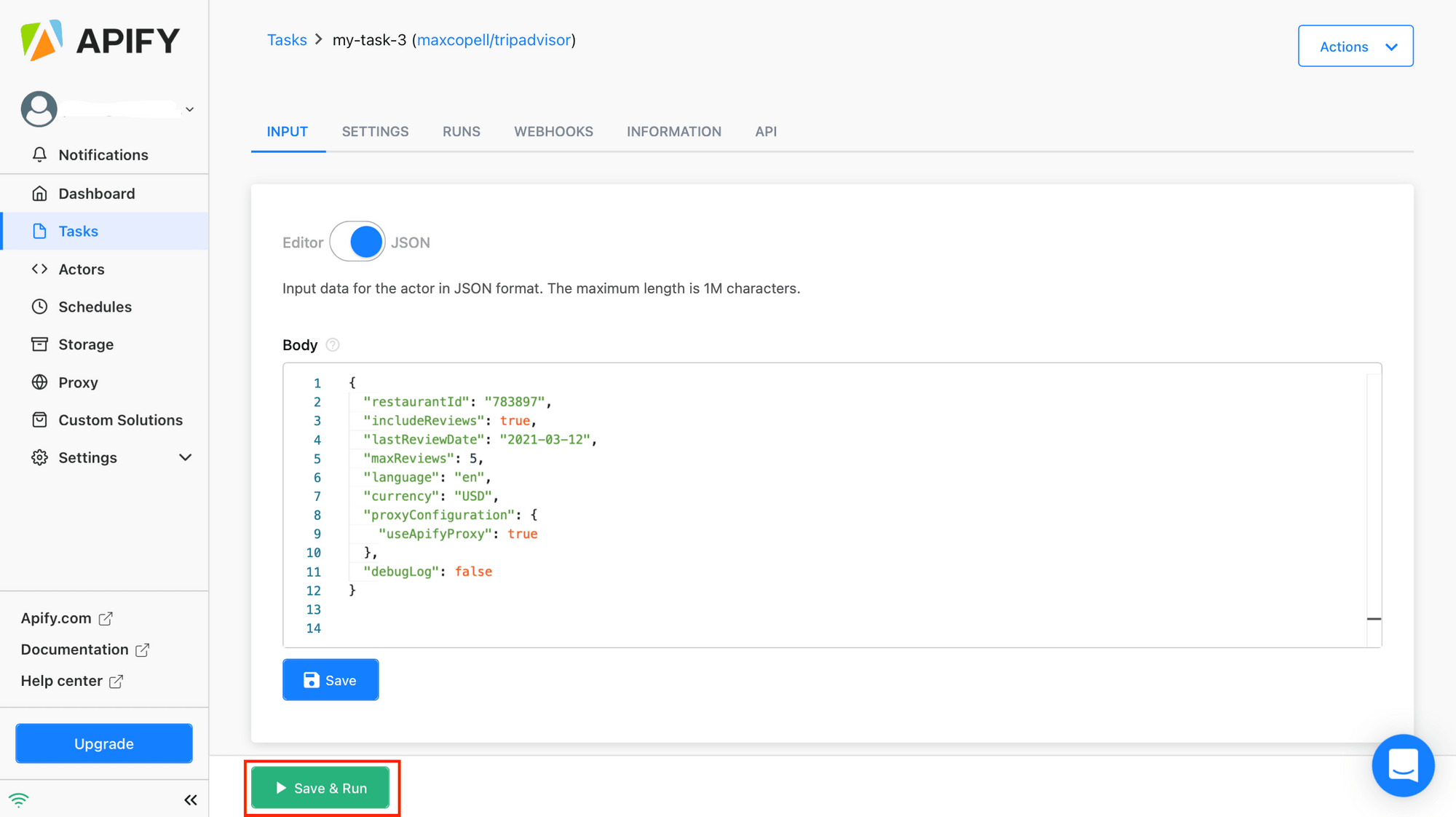Toggle Editor/JSON input mode switch
The width and height of the screenshot is (1456, 817).
(357, 242)
